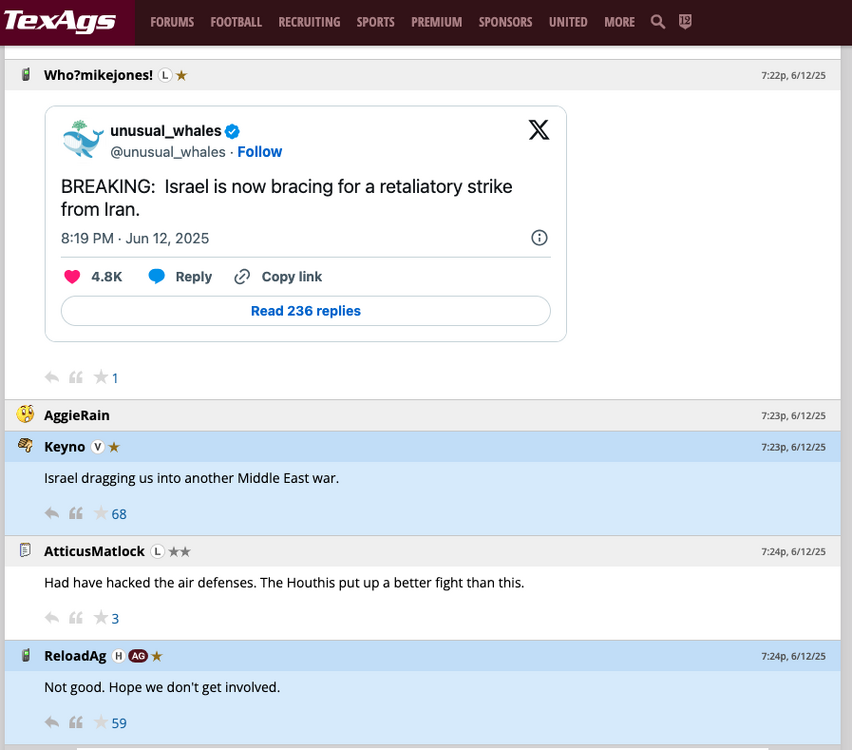Like the tweet via heart icon
The width and height of the screenshot is (852, 750).
tap(72, 277)
